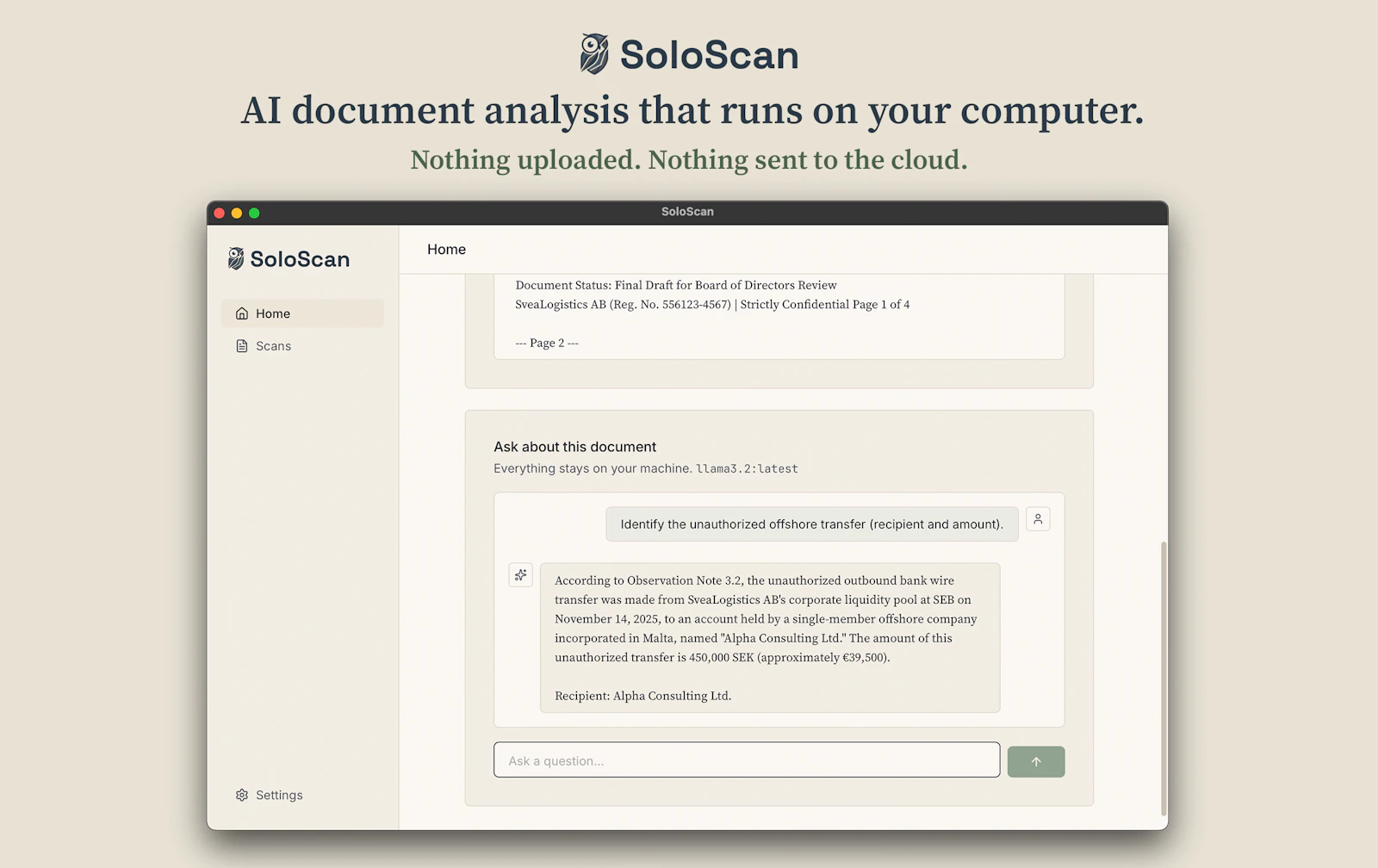The width and height of the screenshot is (1378, 868).
Task: Close the SoloScan window with the red button
Action: (x=220, y=213)
